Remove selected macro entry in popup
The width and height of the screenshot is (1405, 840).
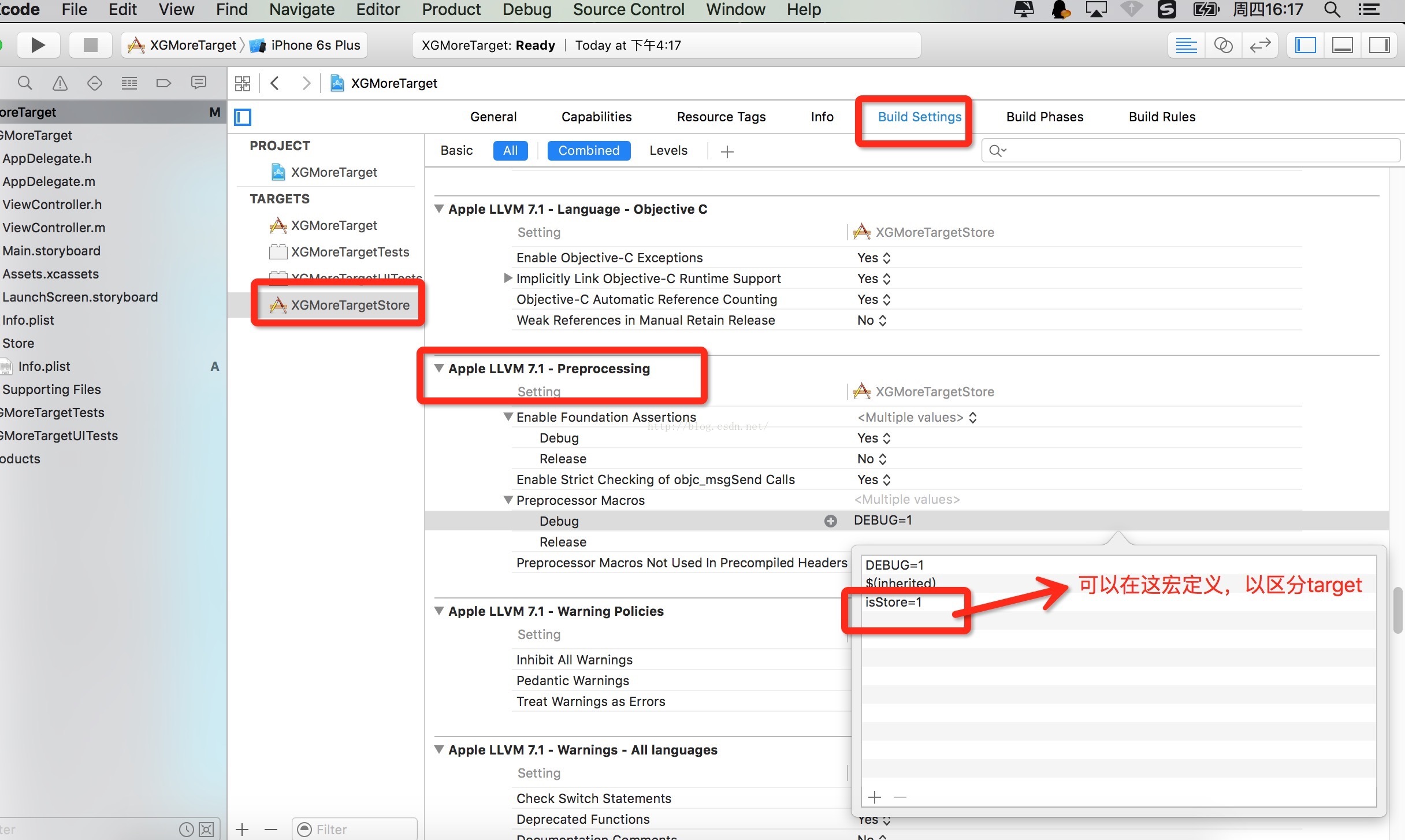[x=900, y=797]
